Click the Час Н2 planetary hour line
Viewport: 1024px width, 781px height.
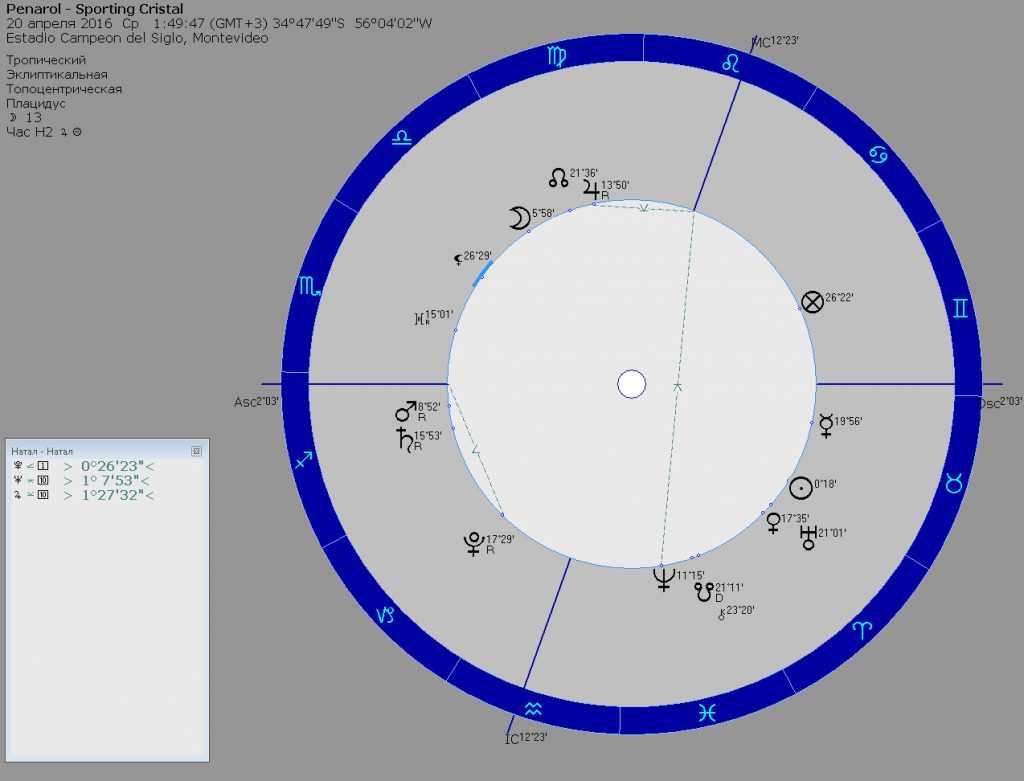[x=44, y=132]
